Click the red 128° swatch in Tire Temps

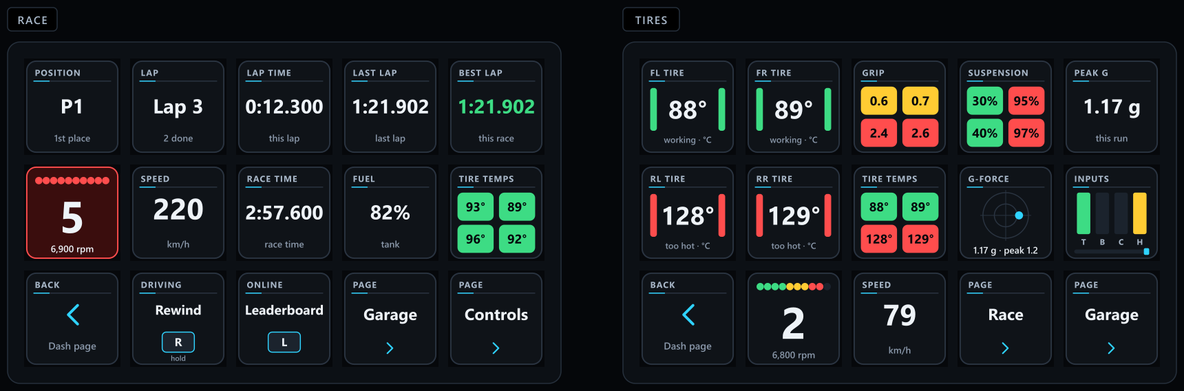[879, 239]
